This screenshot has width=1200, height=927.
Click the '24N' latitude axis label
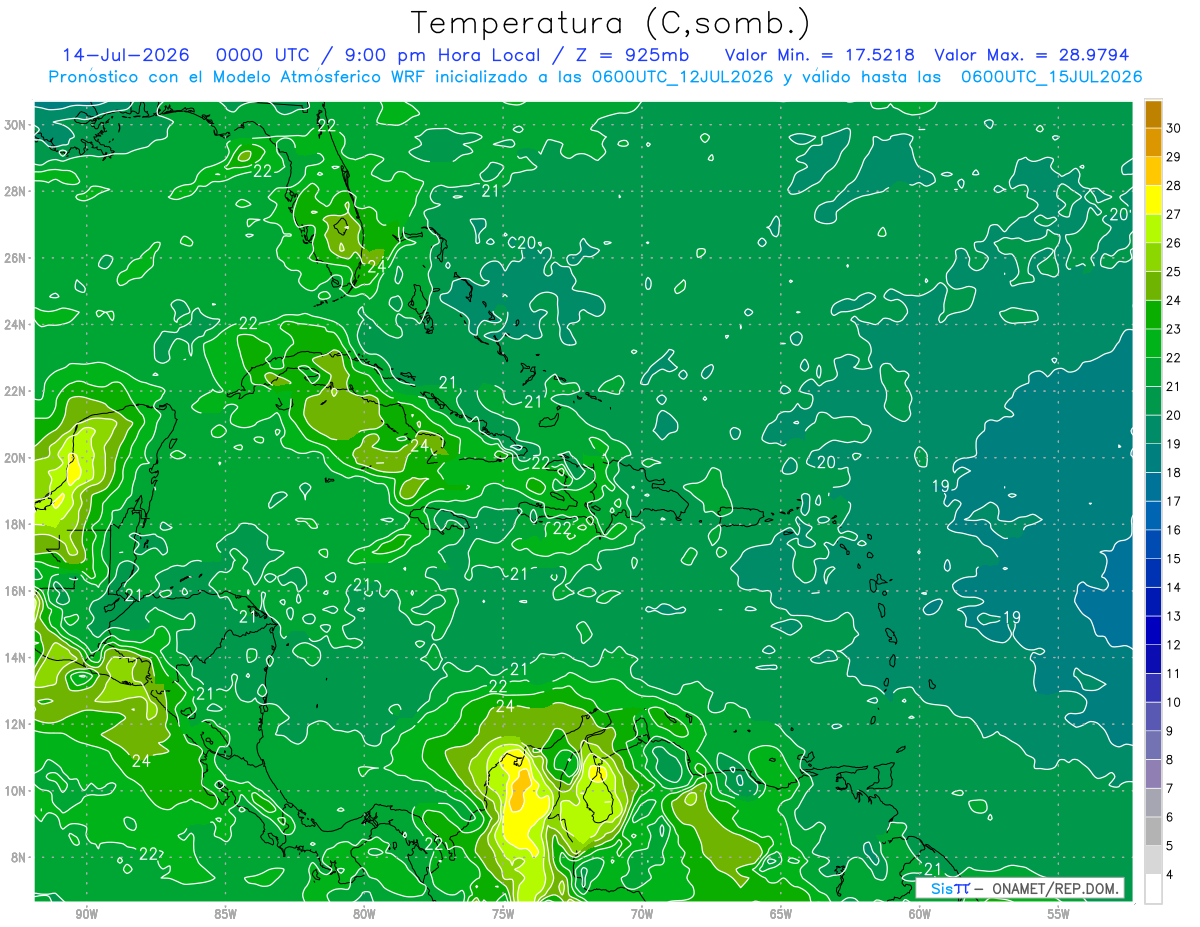point(15,325)
